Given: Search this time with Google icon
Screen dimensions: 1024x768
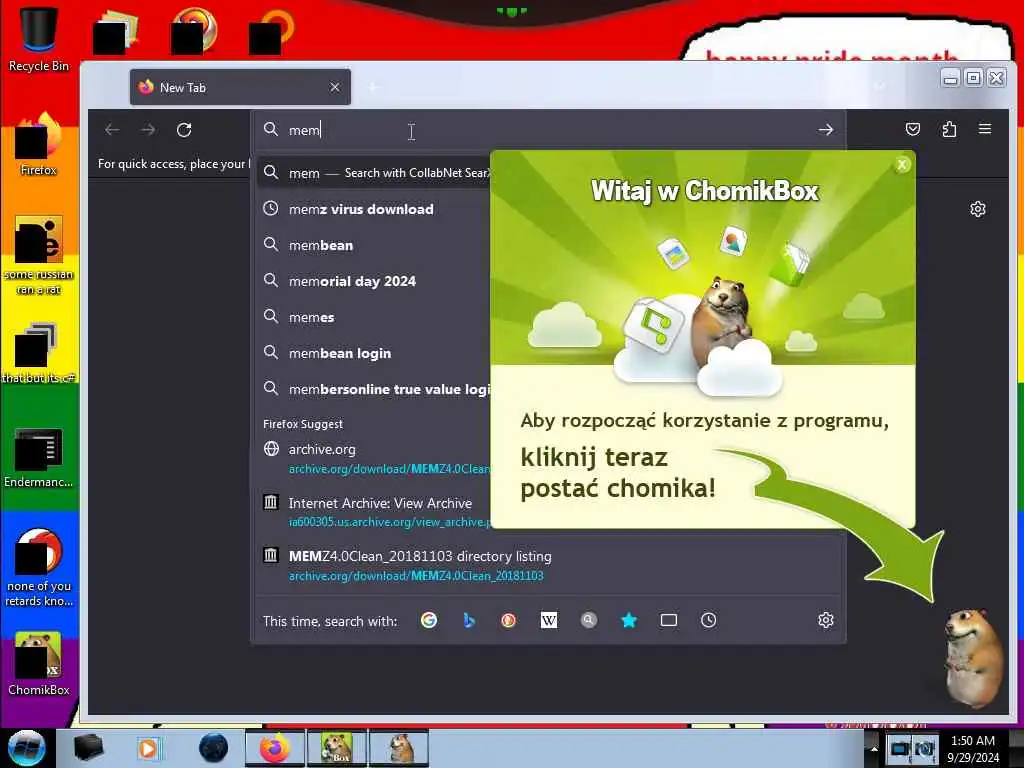Looking at the screenshot, I should (x=429, y=620).
